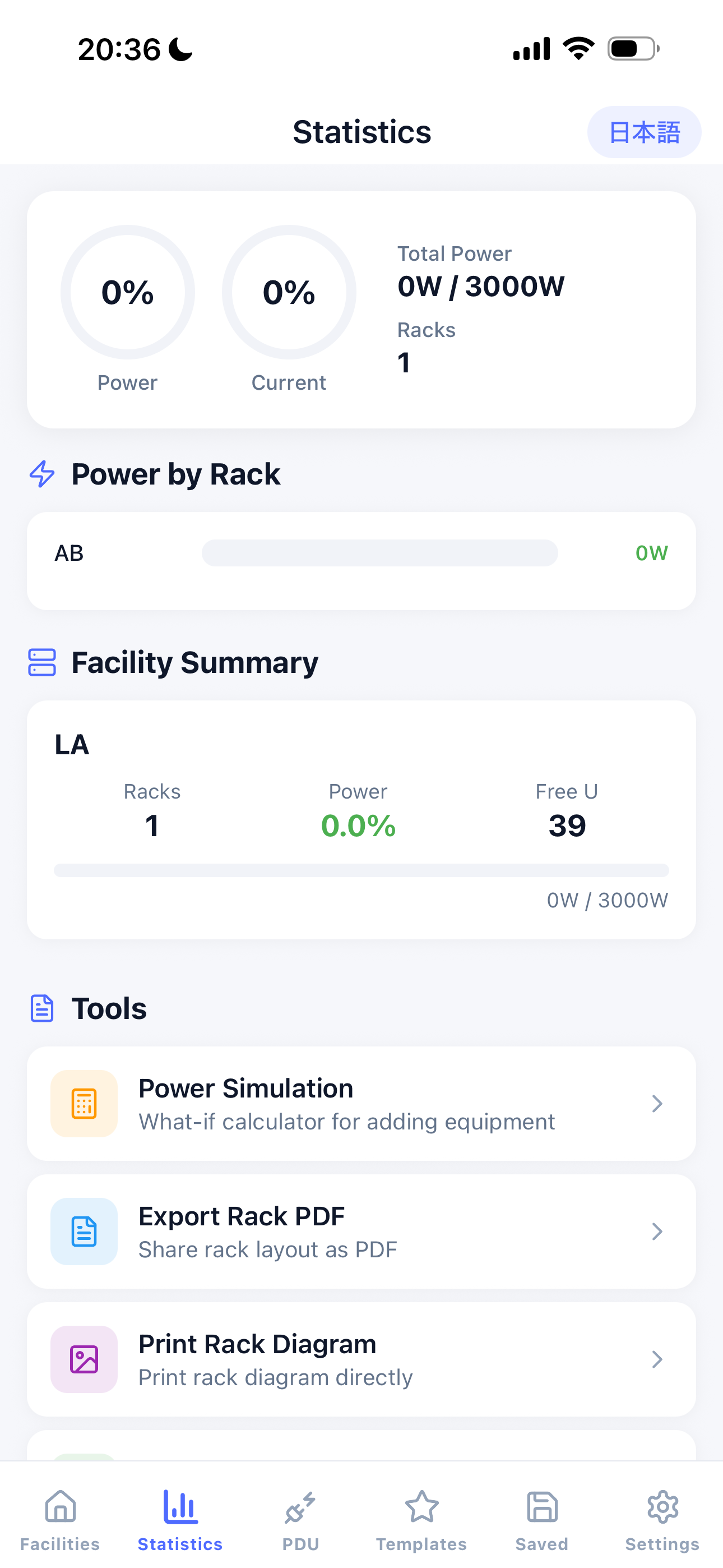Tap the server icon beside Facility Summary
The image size is (723, 1568).
pos(42,662)
